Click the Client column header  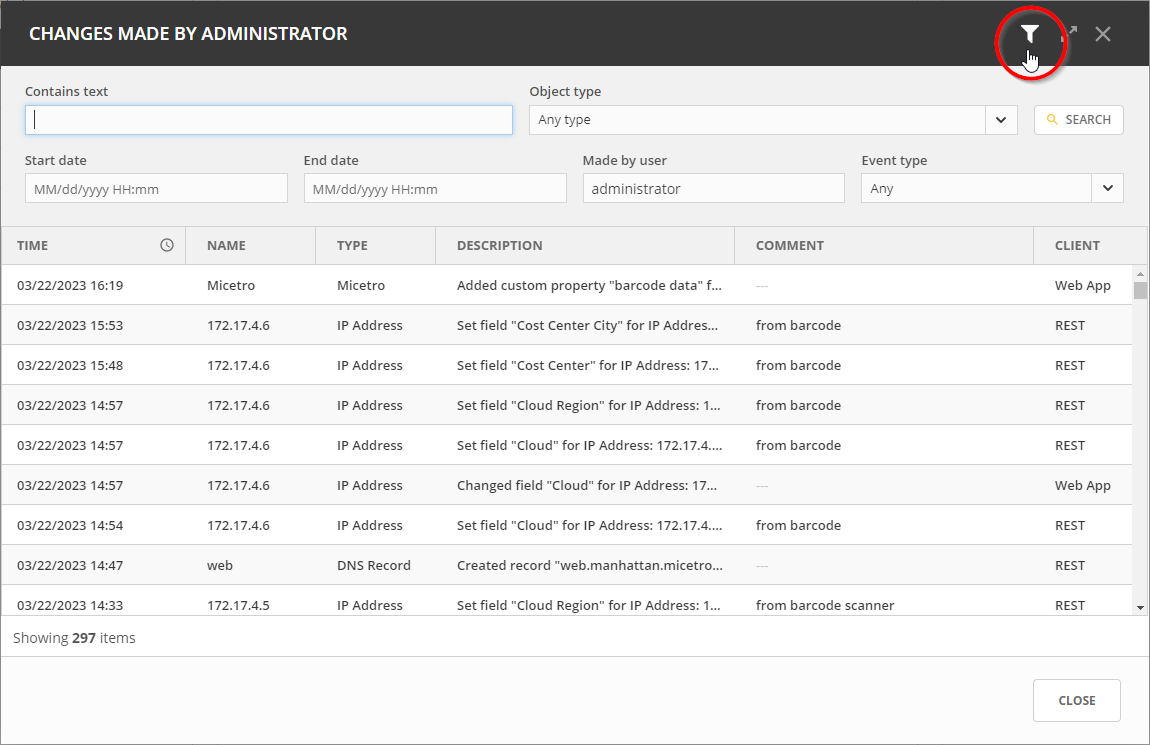1077,245
